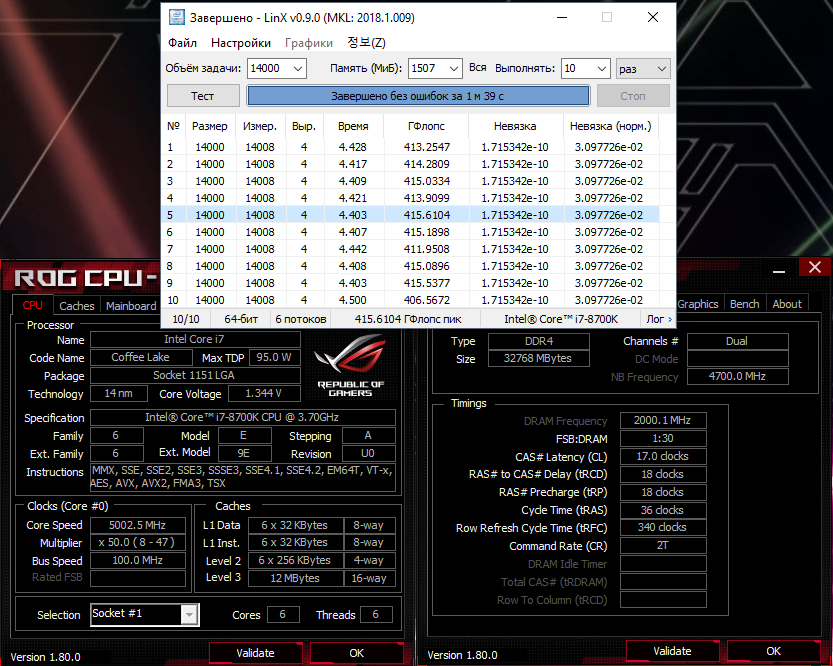Image resolution: width=833 pixels, height=666 pixels.
Task: Open the Файл menu in LinX
Action: tap(182, 43)
